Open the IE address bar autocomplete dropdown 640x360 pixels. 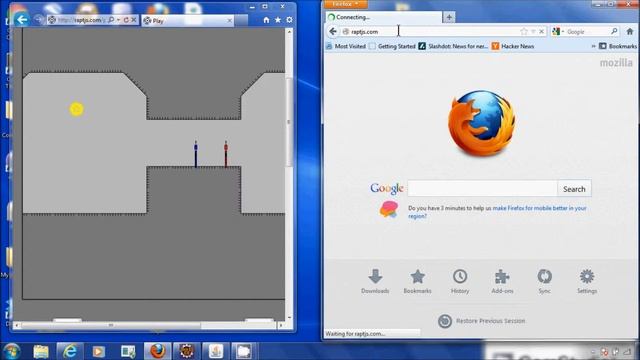click(118, 20)
